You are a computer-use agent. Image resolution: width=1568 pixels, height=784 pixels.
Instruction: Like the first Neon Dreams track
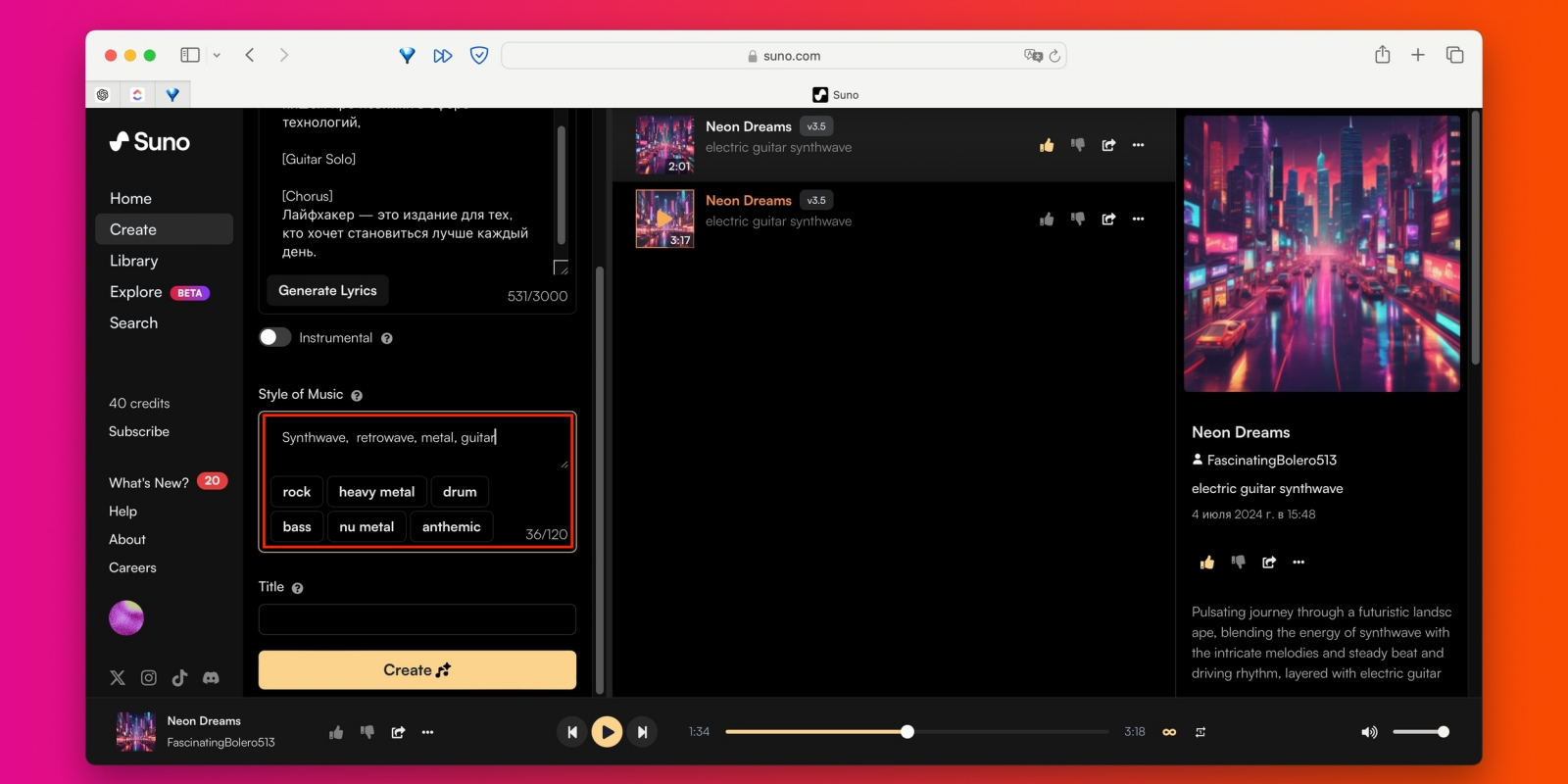tap(1047, 145)
